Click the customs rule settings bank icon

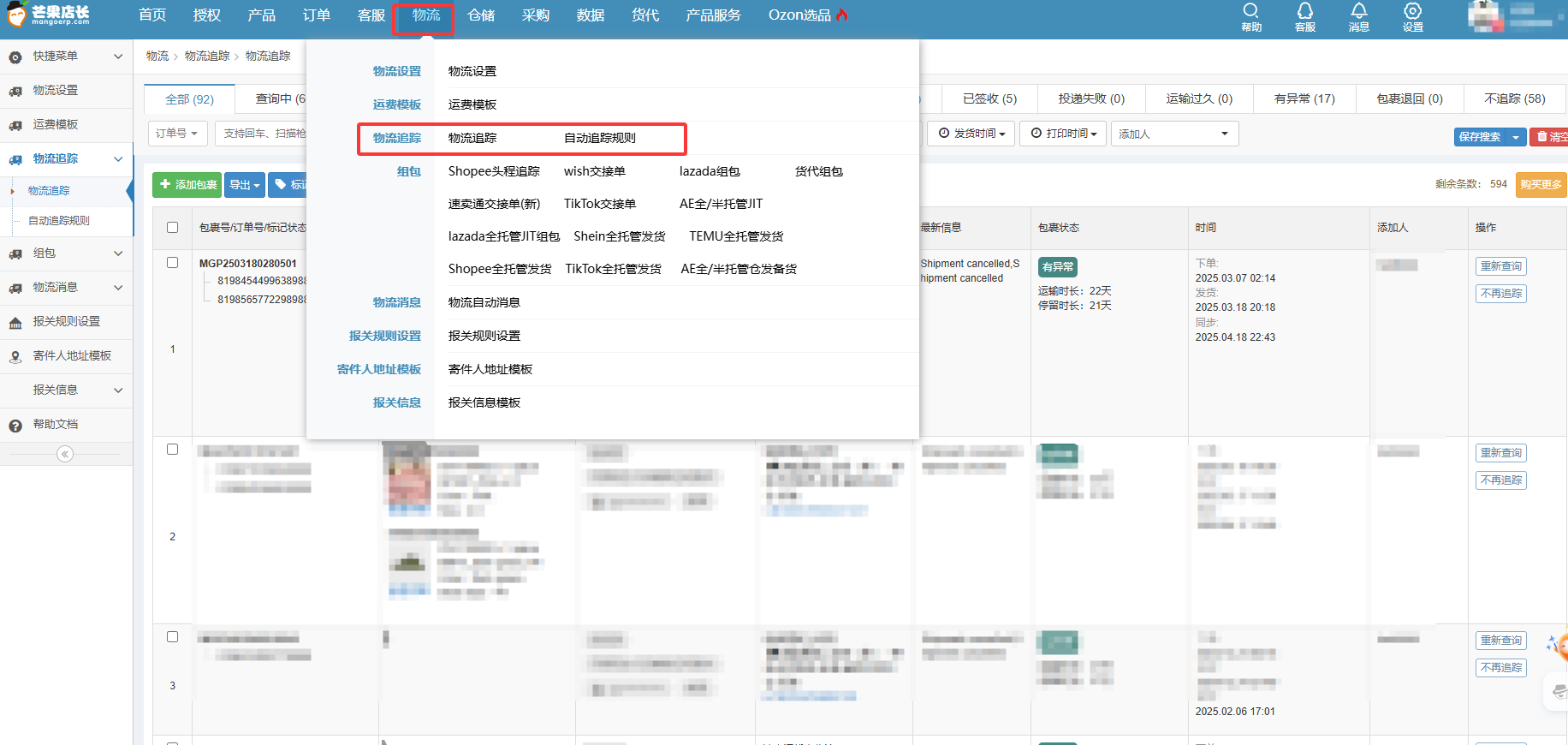[15, 323]
